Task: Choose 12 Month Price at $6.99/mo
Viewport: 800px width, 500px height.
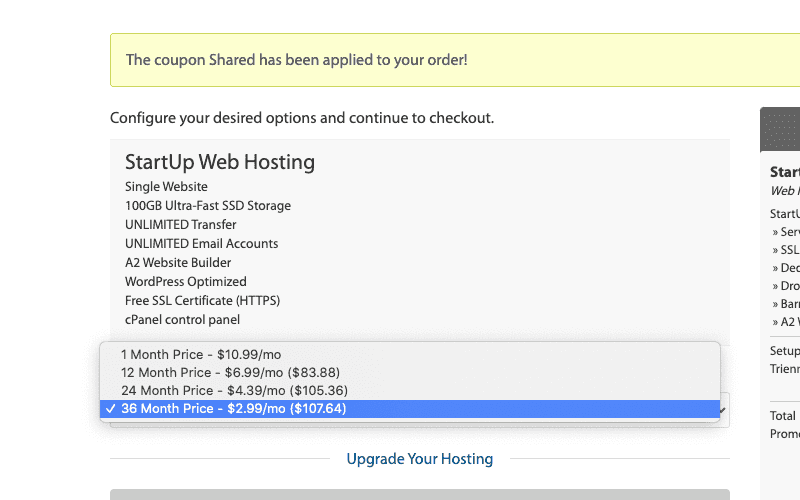Action: [x=410, y=372]
